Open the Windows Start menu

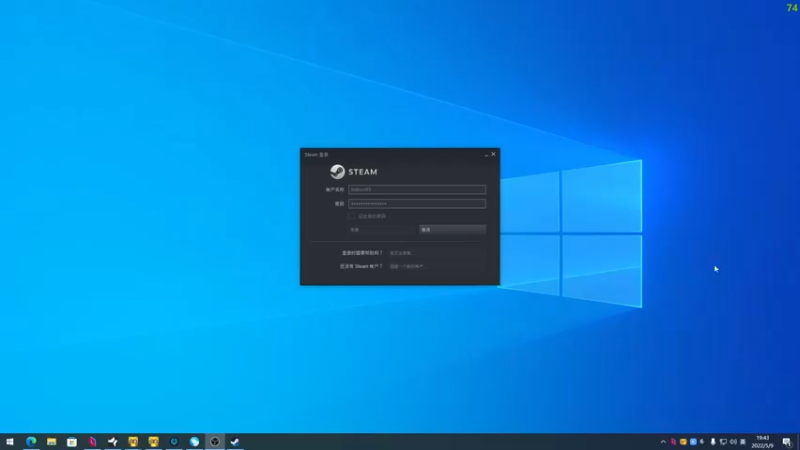coord(10,442)
